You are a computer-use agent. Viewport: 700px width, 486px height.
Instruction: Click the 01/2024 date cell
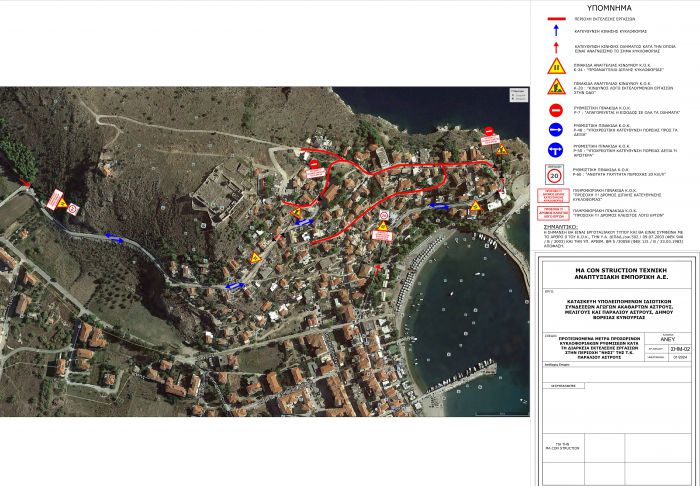[x=680, y=357]
